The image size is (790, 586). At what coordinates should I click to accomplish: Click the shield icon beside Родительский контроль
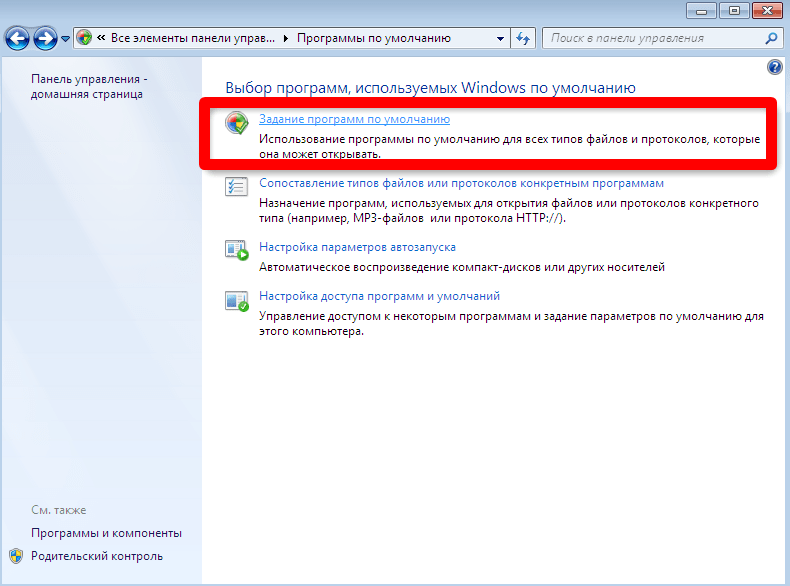pos(16,556)
